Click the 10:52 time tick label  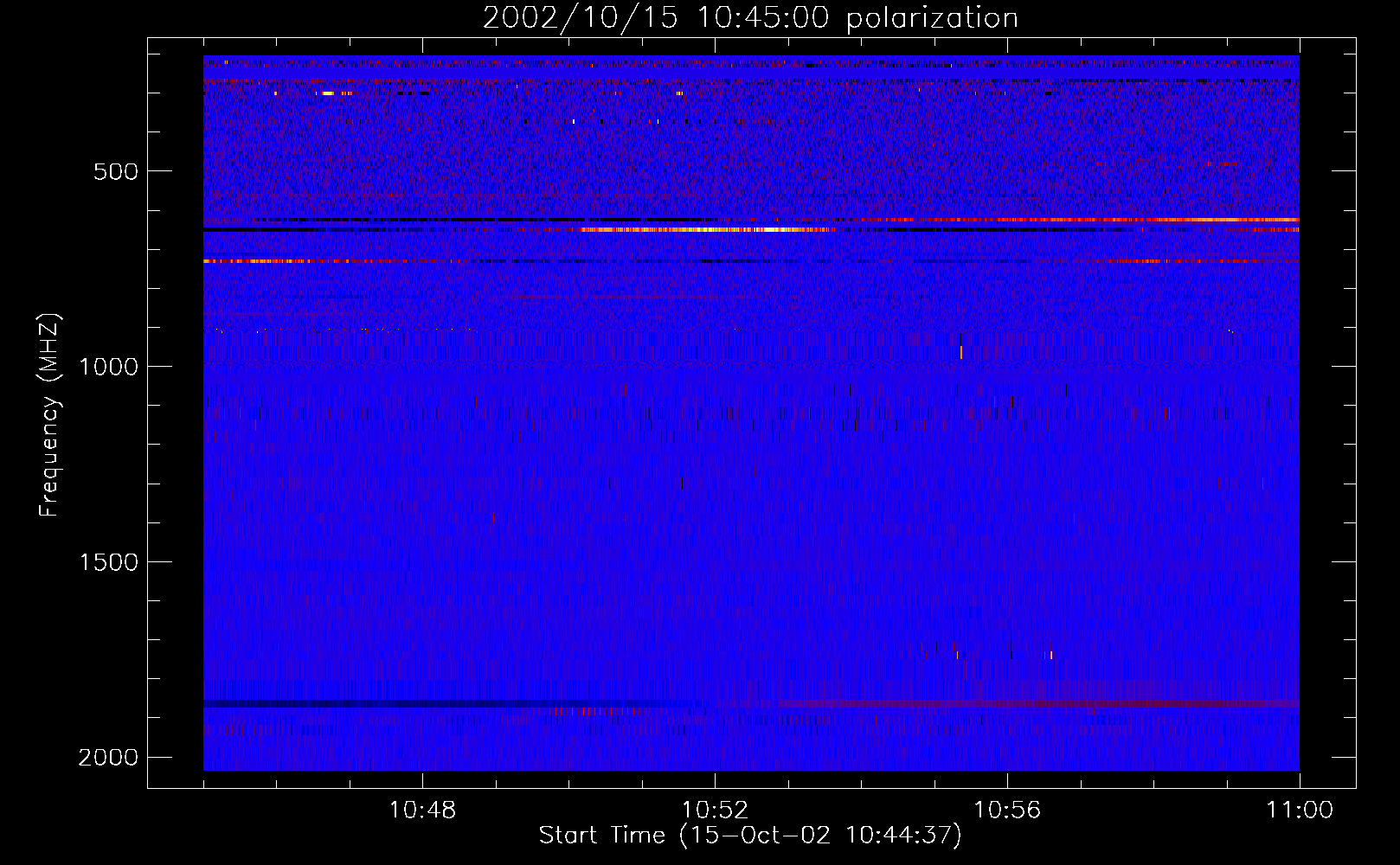click(716, 811)
